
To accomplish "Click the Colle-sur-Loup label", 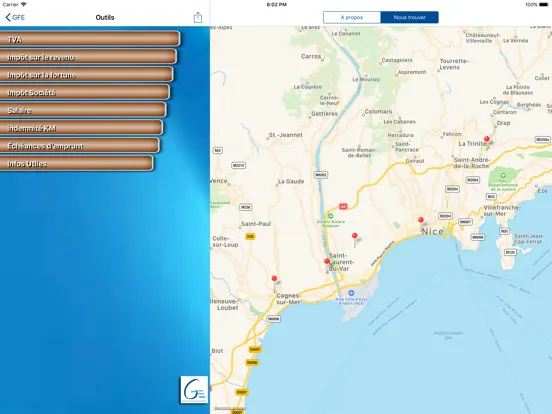I will [x=225, y=242].
